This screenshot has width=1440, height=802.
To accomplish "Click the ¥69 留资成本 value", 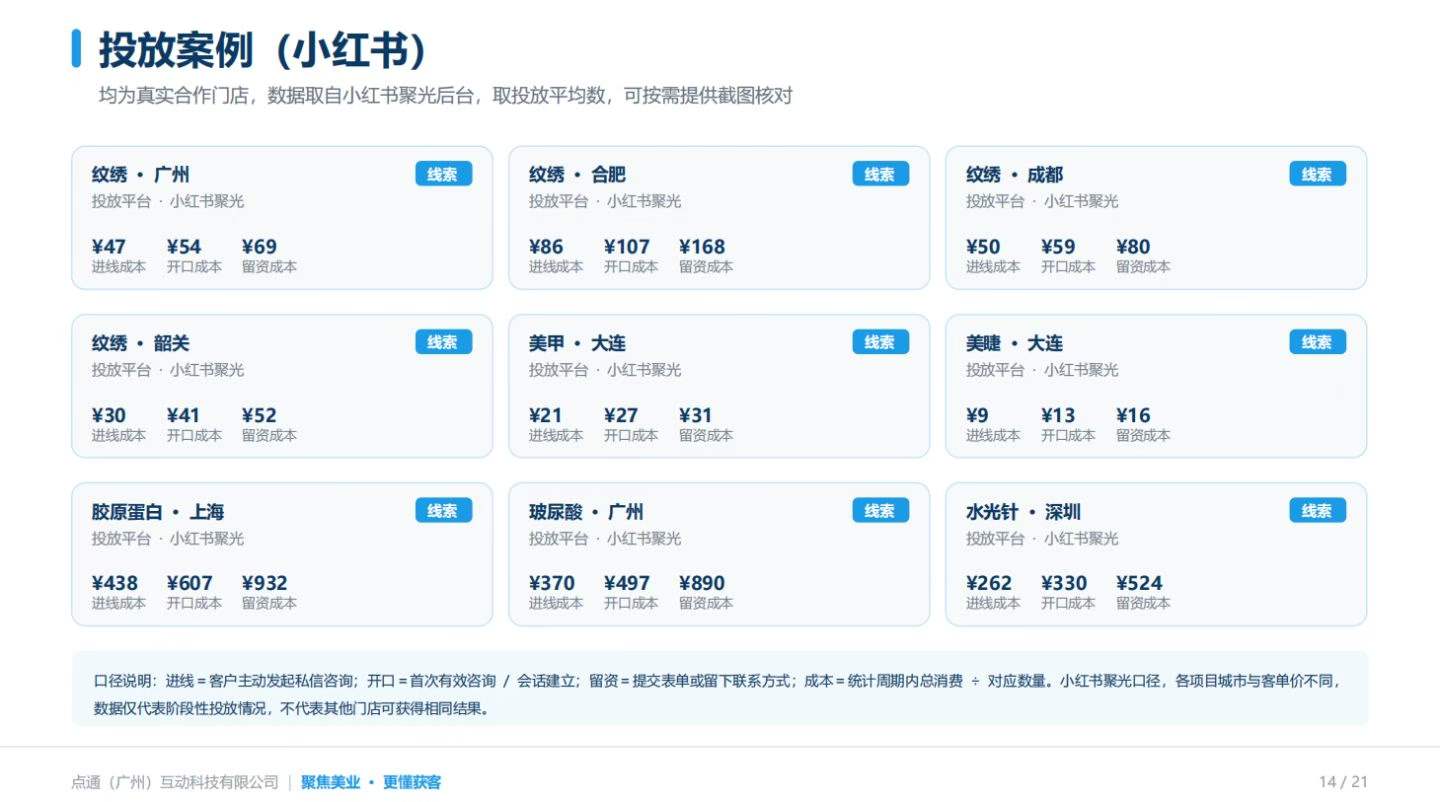I will coord(260,247).
